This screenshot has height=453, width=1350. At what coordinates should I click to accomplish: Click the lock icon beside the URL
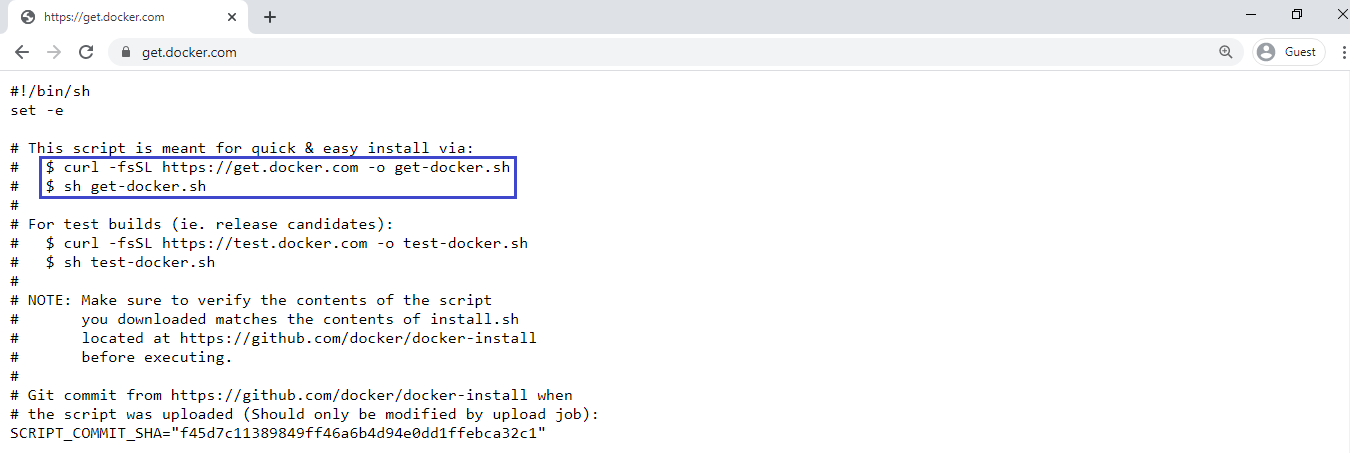click(x=126, y=52)
